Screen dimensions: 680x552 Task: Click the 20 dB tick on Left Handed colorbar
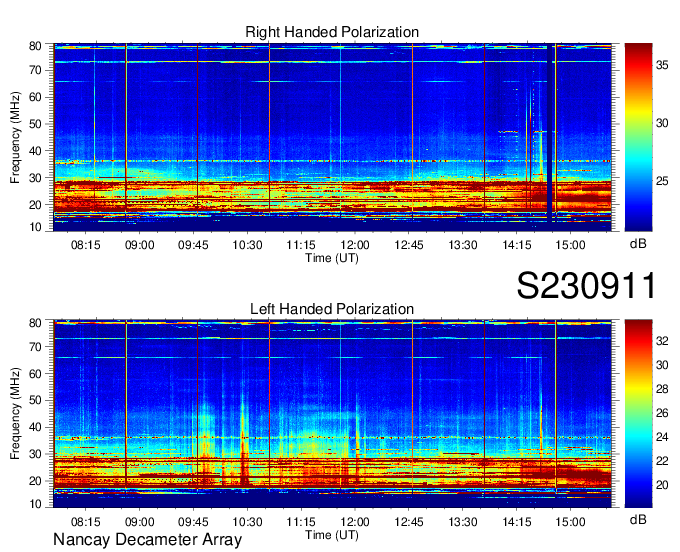662,485
